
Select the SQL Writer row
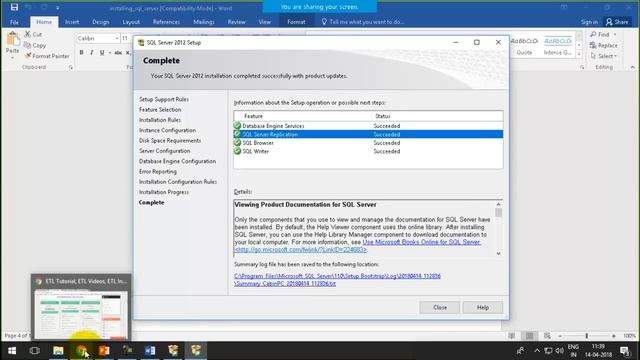point(368,151)
